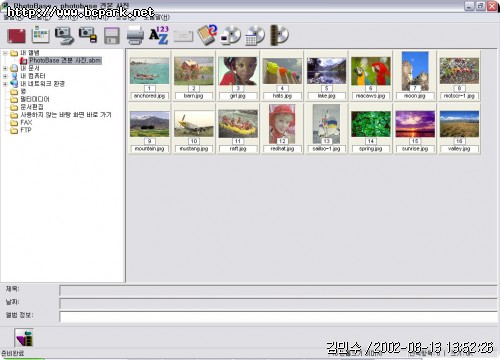Select the anchored.jpg thumbnail image

coord(149,71)
